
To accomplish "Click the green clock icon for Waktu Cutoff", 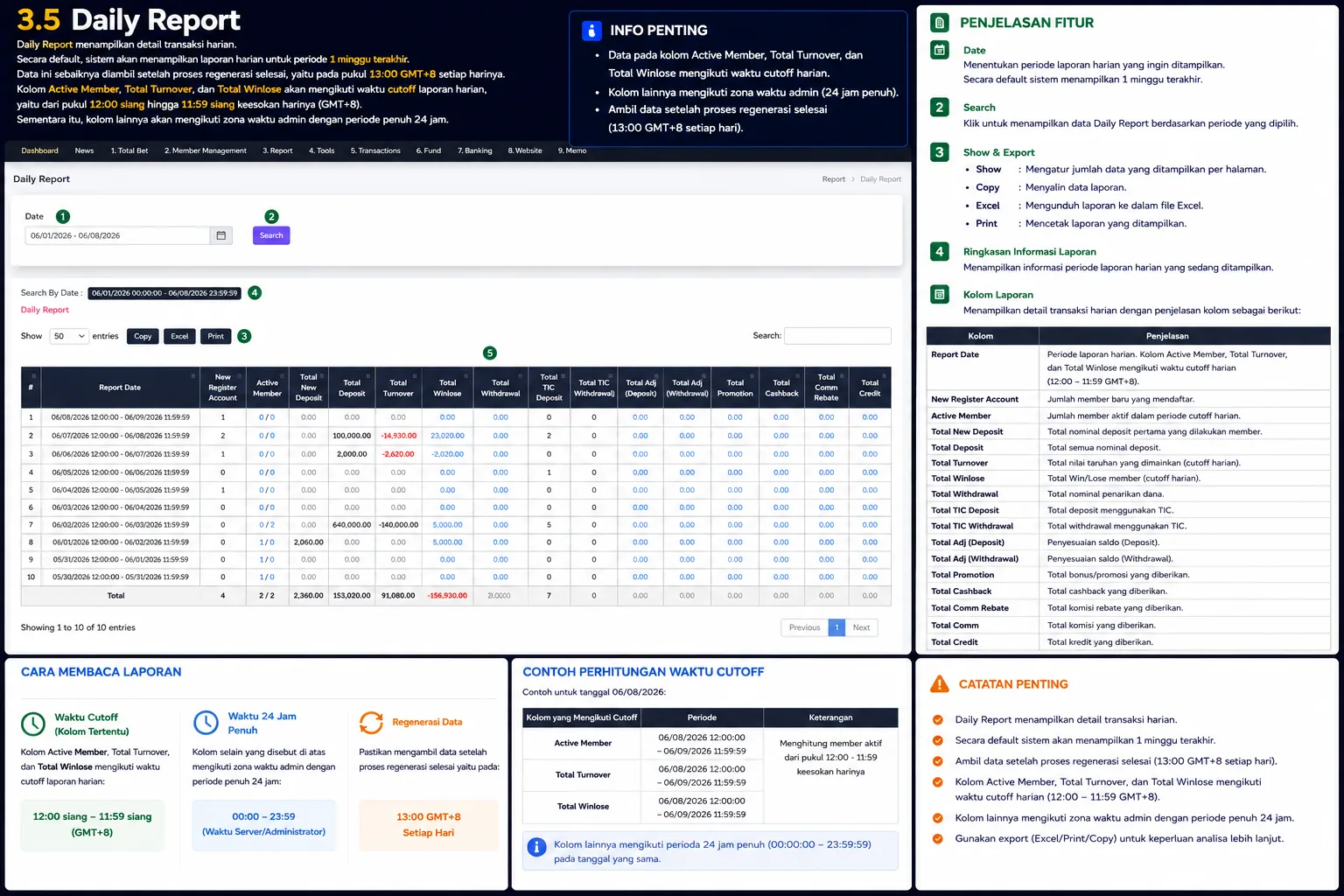I will (33, 724).
